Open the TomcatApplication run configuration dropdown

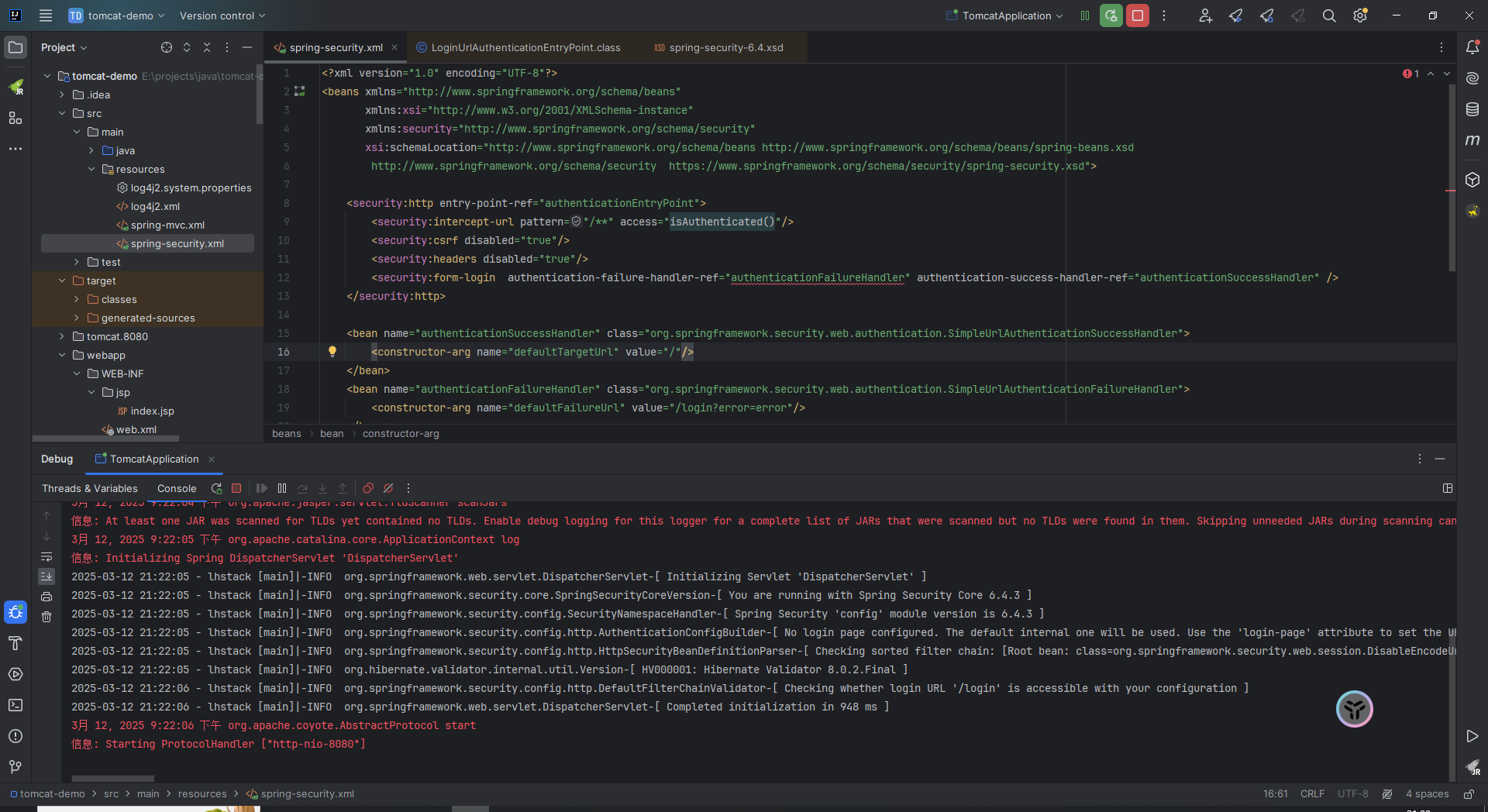pyautogui.click(x=1005, y=15)
